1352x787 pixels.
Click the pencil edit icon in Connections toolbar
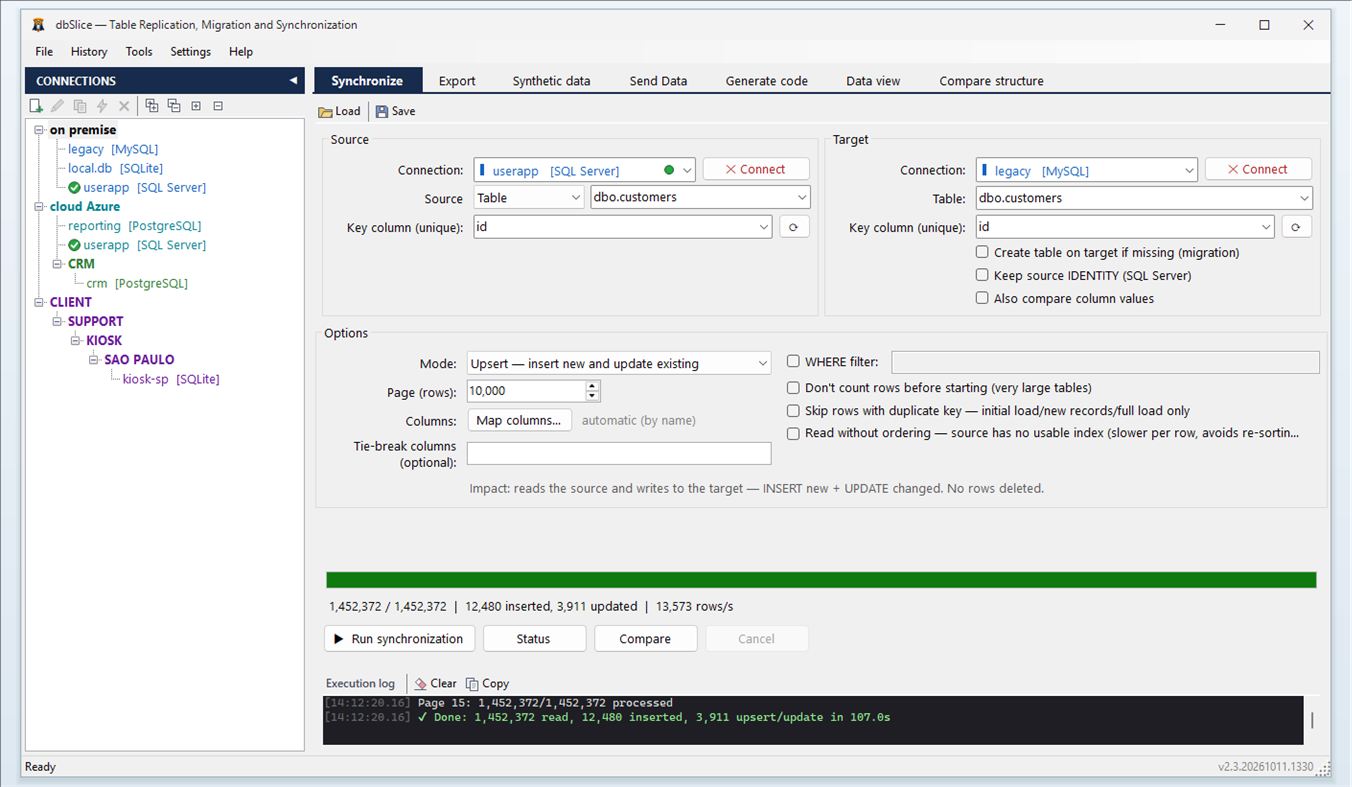(58, 106)
